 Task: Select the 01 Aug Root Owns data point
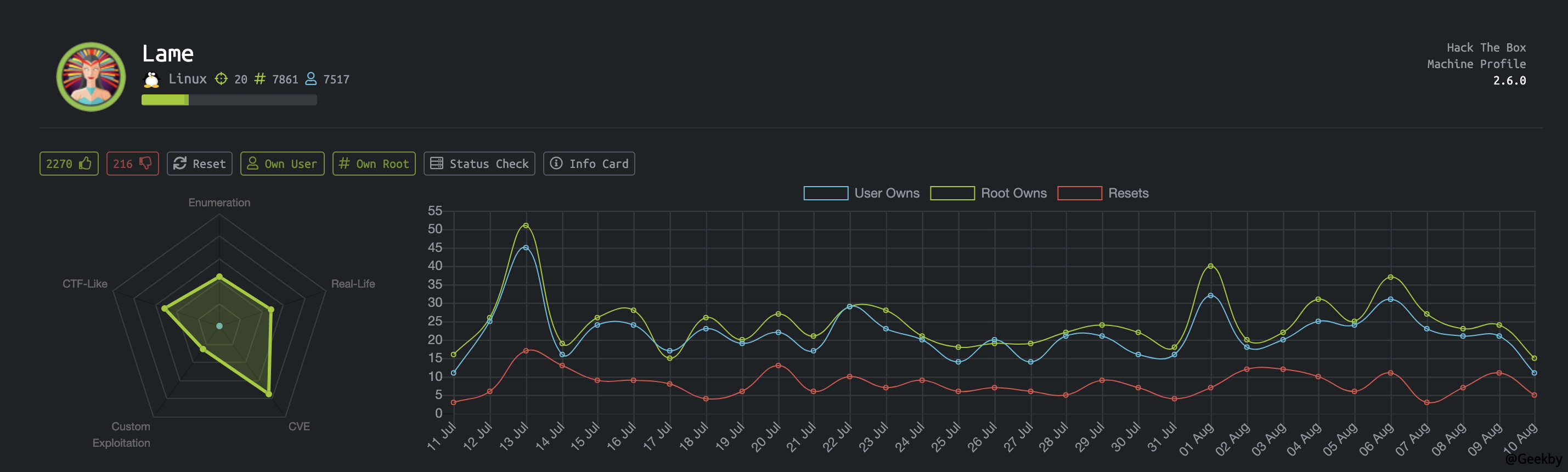[1210, 266]
